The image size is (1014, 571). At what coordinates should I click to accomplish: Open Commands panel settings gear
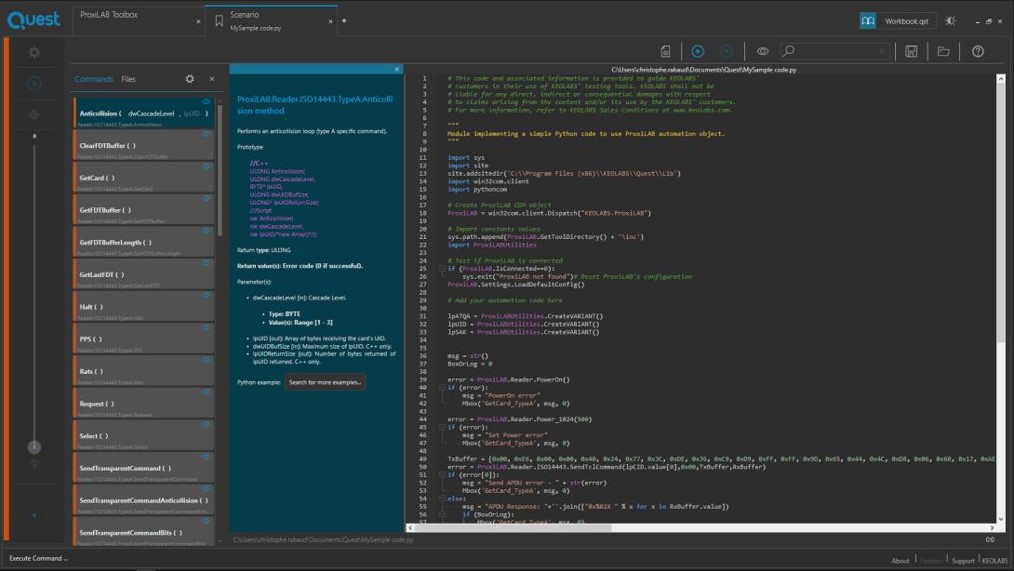pyautogui.click(x=190, y=79)
